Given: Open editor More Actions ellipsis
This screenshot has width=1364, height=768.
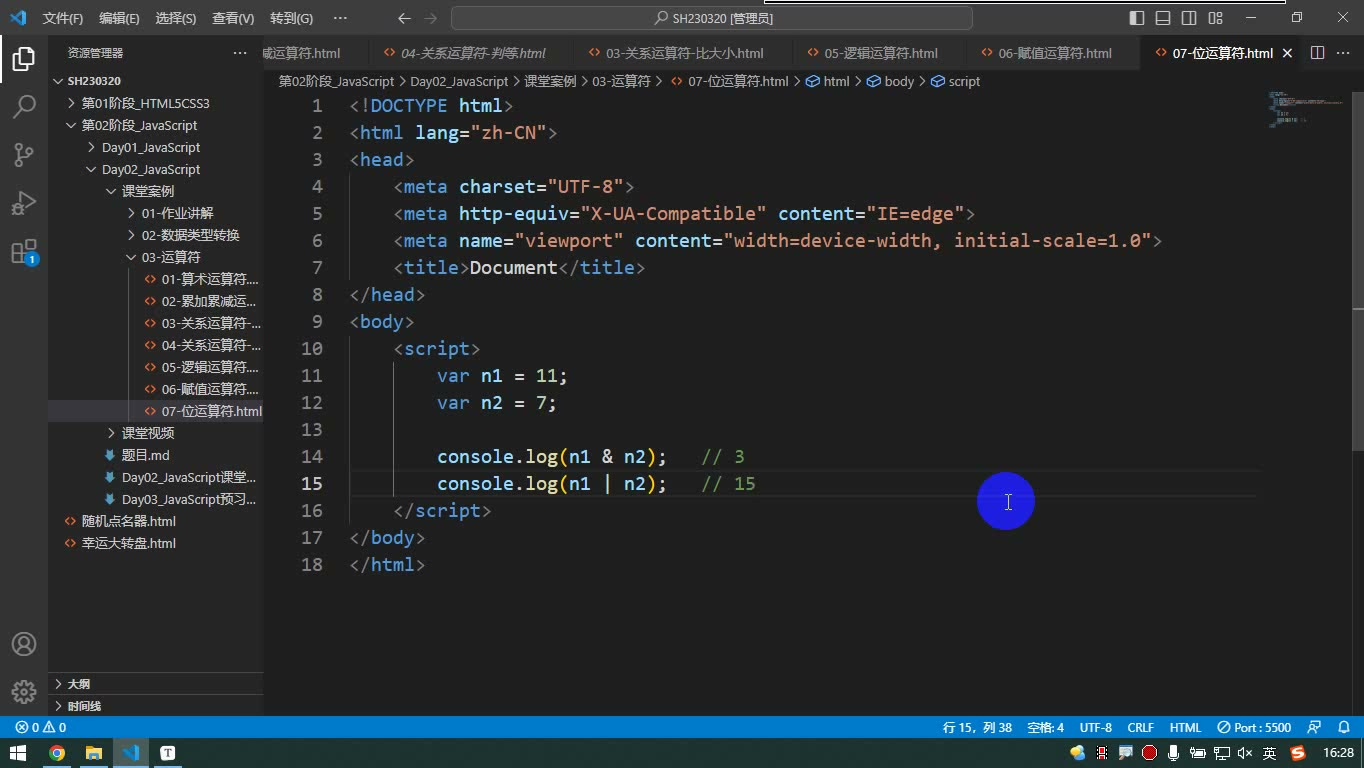Looking at the screenshot, I should tap(1343, 53).
